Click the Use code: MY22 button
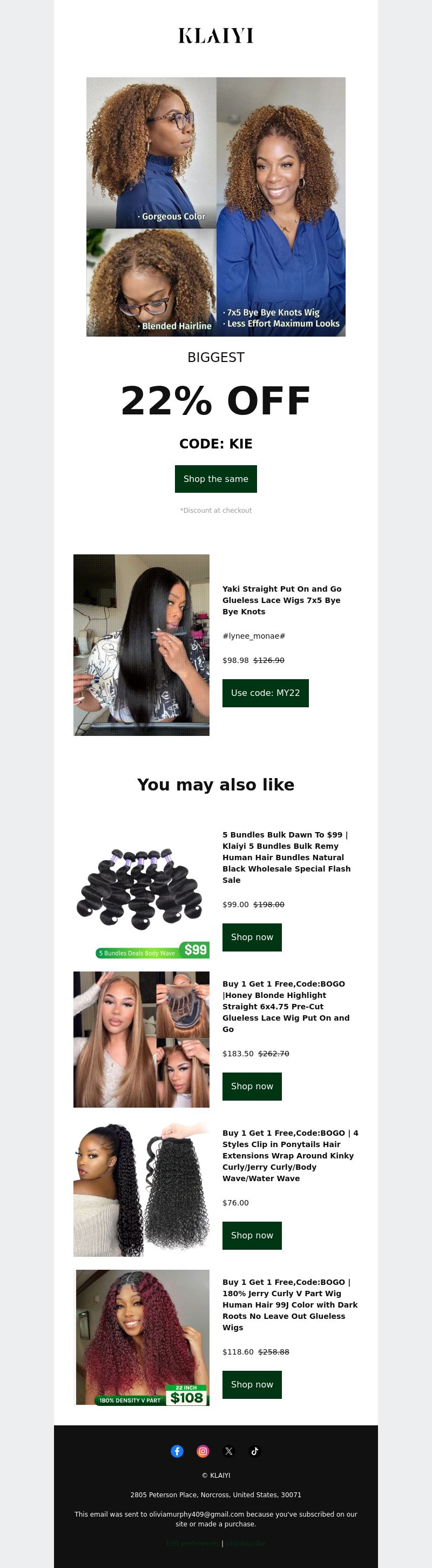 (x=265, y=693)
